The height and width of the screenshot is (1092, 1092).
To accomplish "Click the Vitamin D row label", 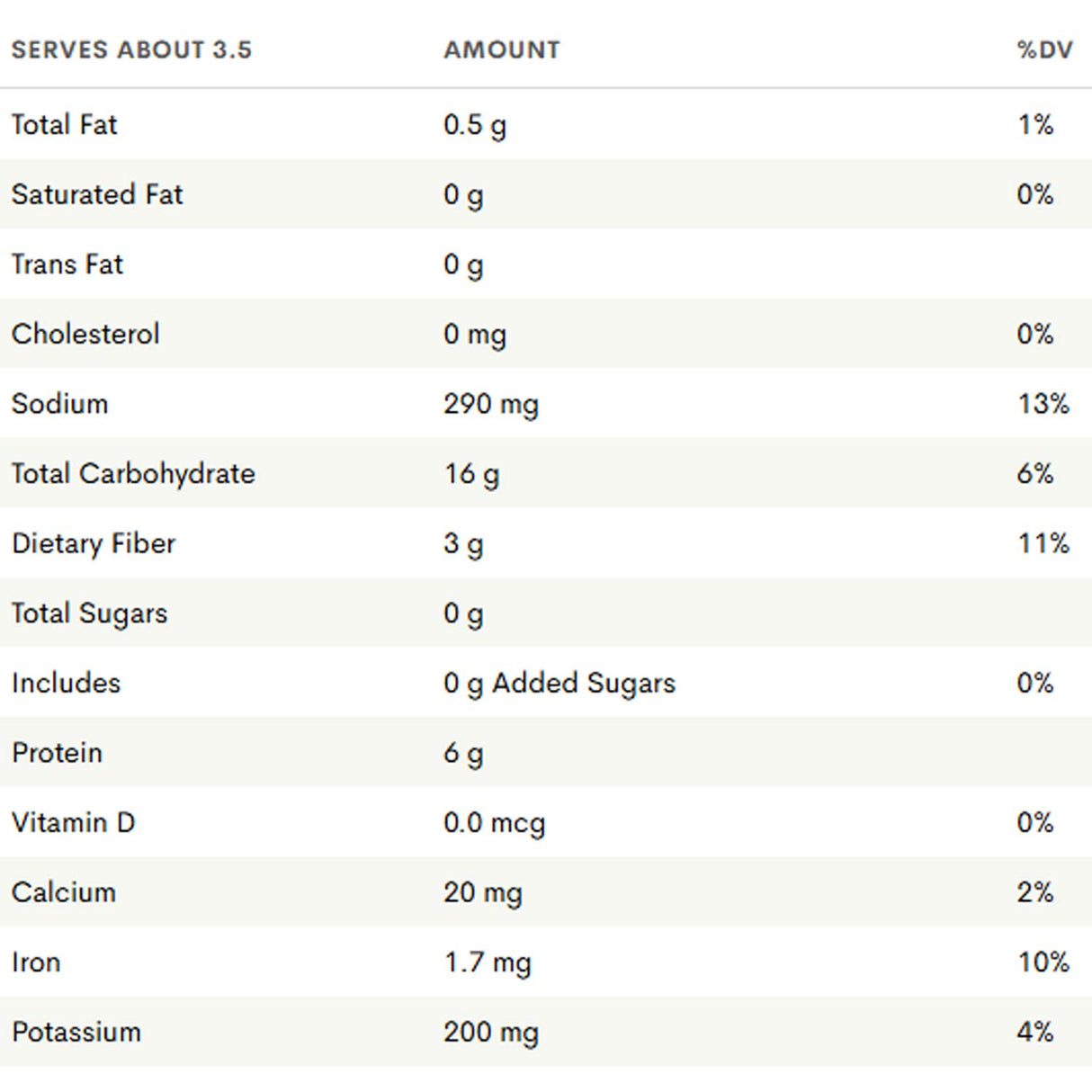I will click(73, 822).
